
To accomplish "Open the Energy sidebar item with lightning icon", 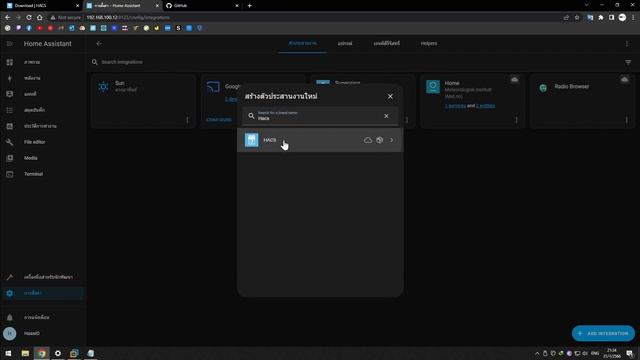I will pos(43,78).
